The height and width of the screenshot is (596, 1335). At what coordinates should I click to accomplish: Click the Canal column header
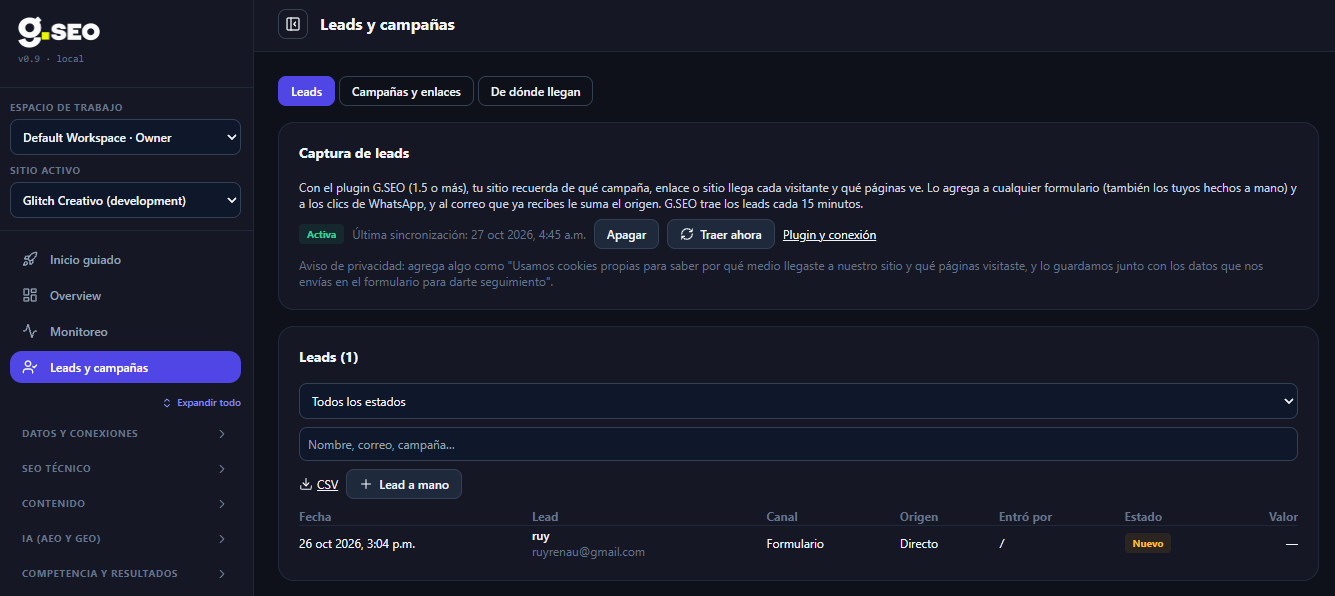782,517
